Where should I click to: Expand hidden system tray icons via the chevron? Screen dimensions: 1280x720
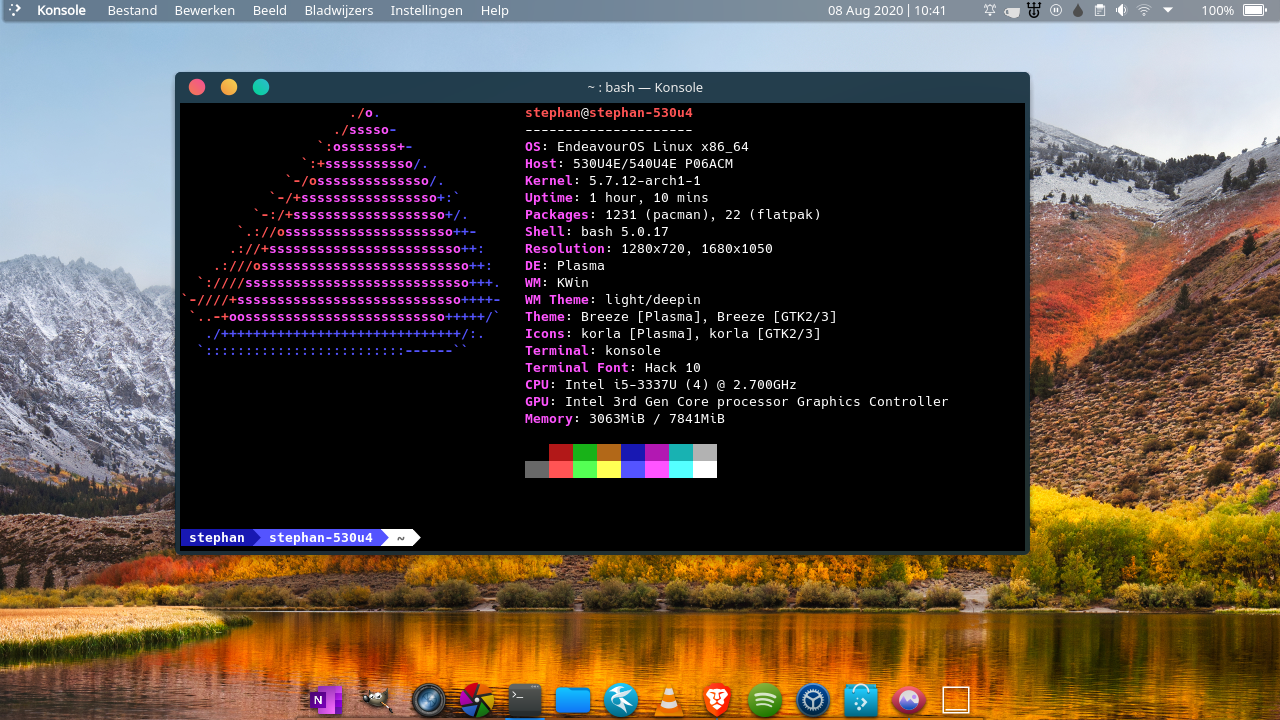point(1168,10)
